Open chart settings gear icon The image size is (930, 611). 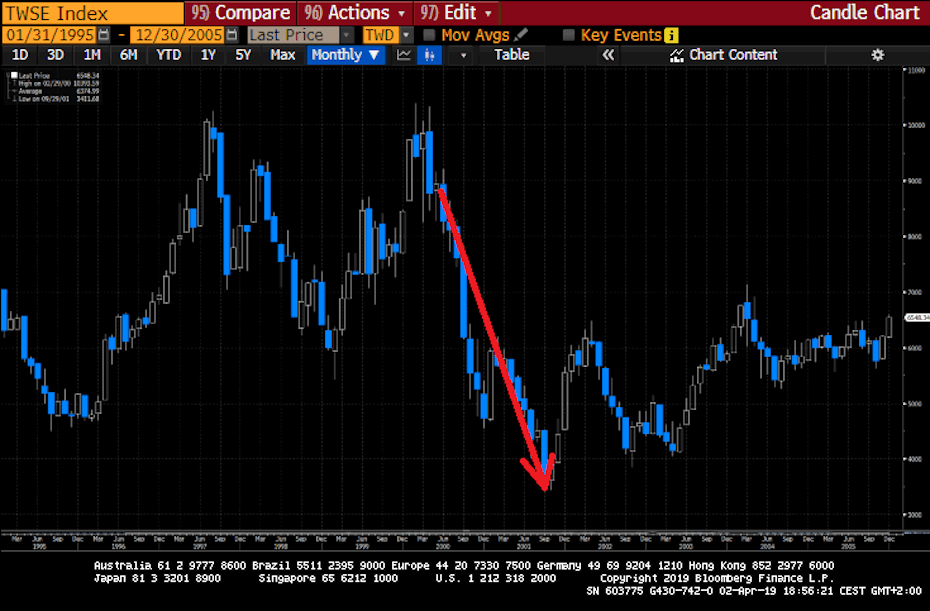coord(878,55)
